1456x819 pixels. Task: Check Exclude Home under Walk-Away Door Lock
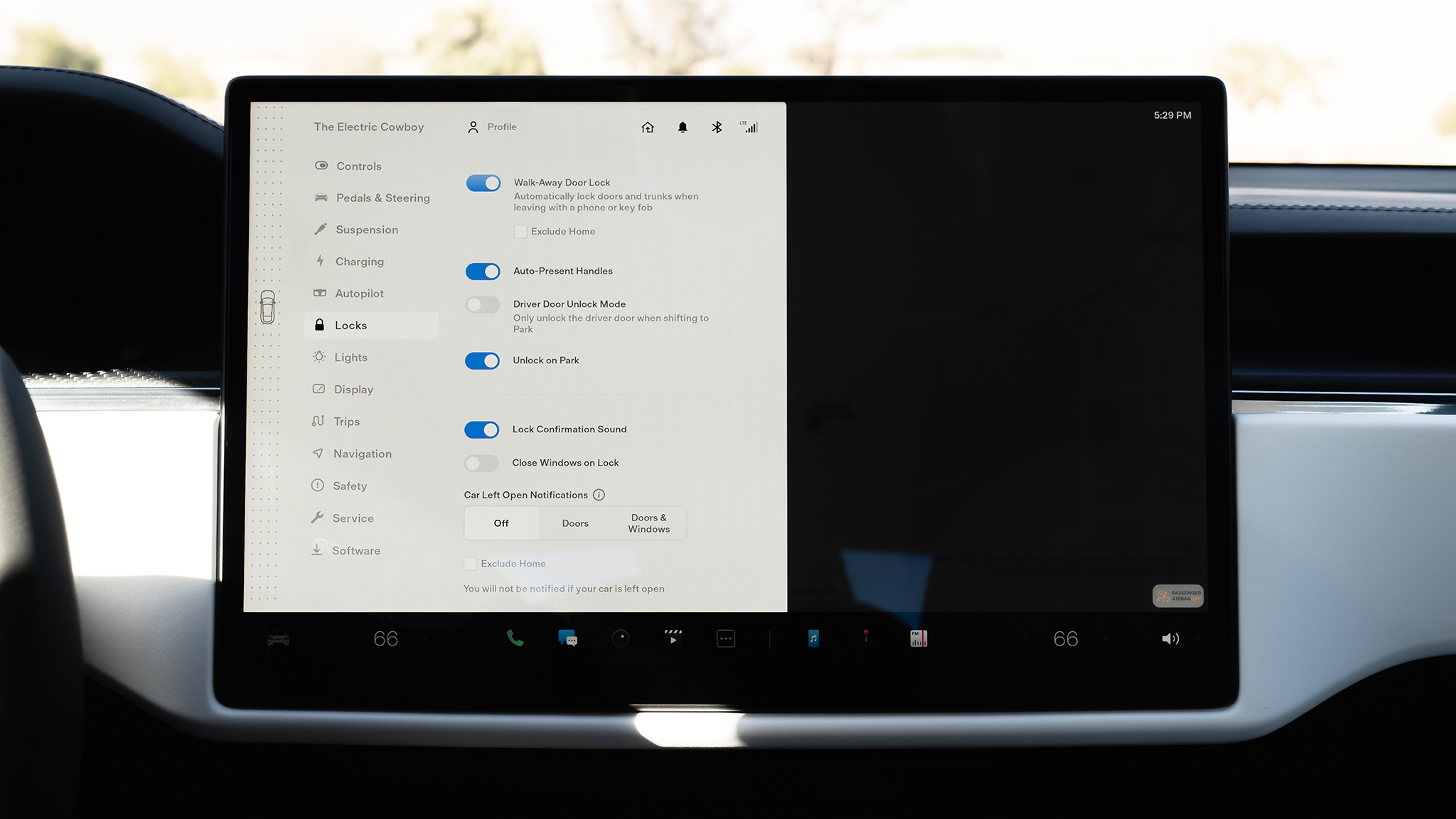coord(520,232)
